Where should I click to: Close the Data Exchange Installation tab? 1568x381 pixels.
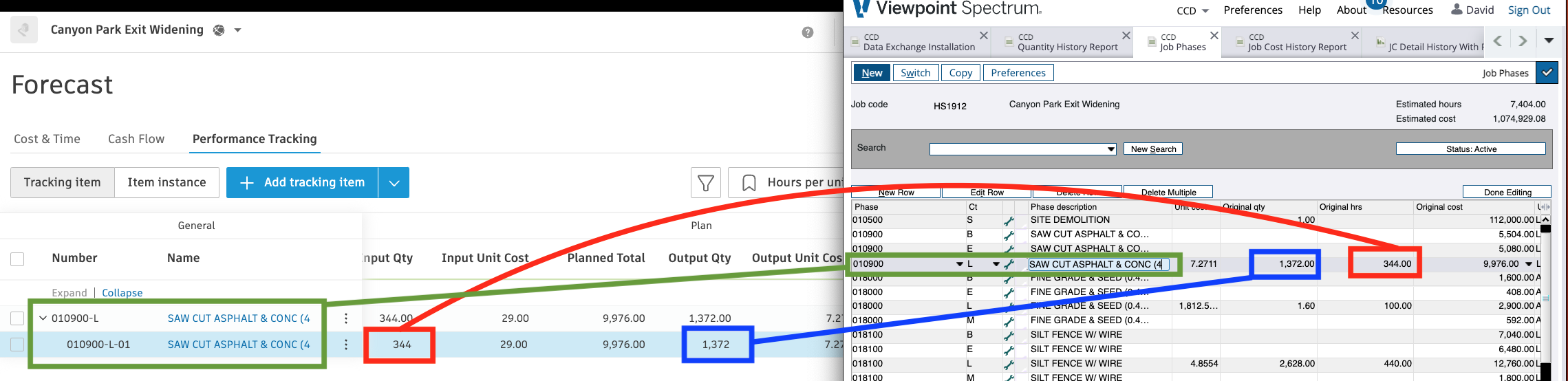click(x=984, y=36)
